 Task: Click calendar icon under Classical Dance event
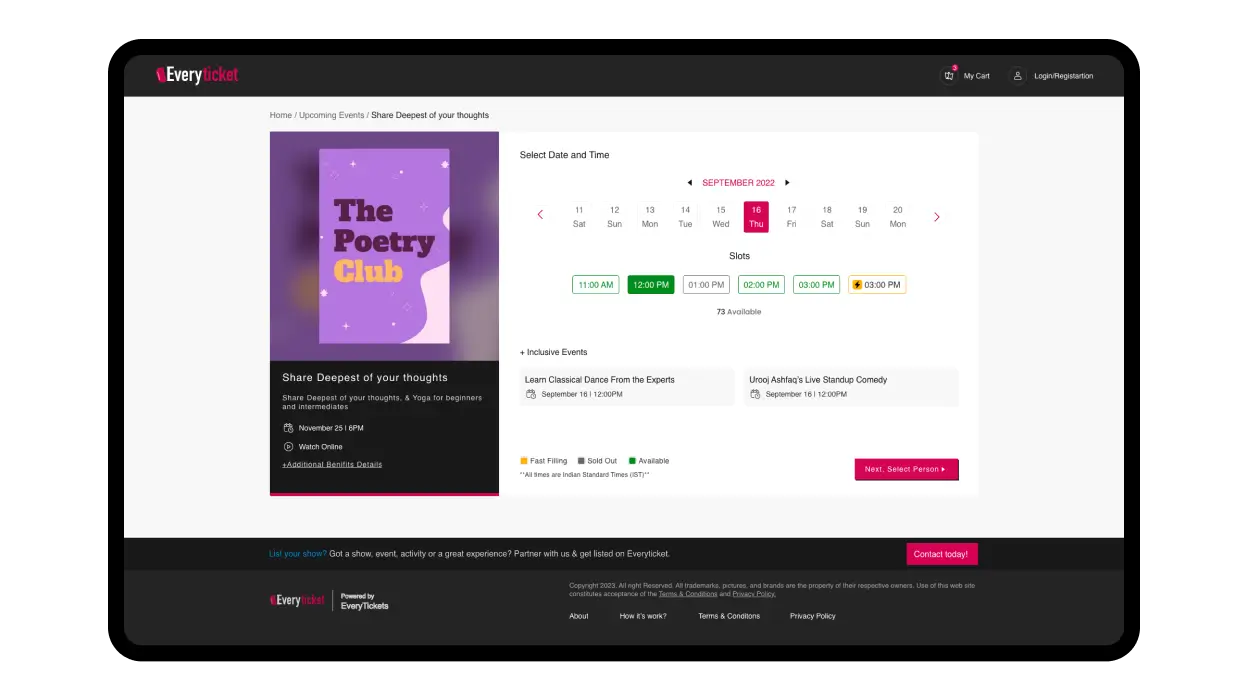pyautogui.click(x=531, y=394)
